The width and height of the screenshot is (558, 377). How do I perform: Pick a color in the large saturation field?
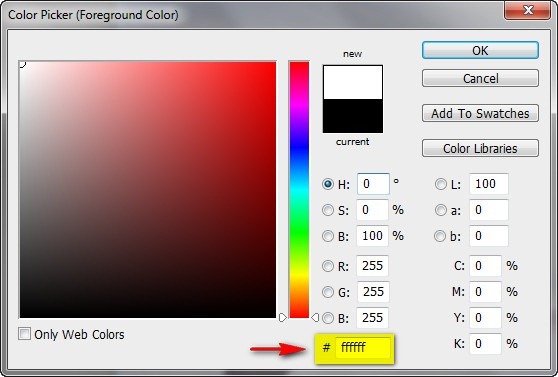(148, 189)
